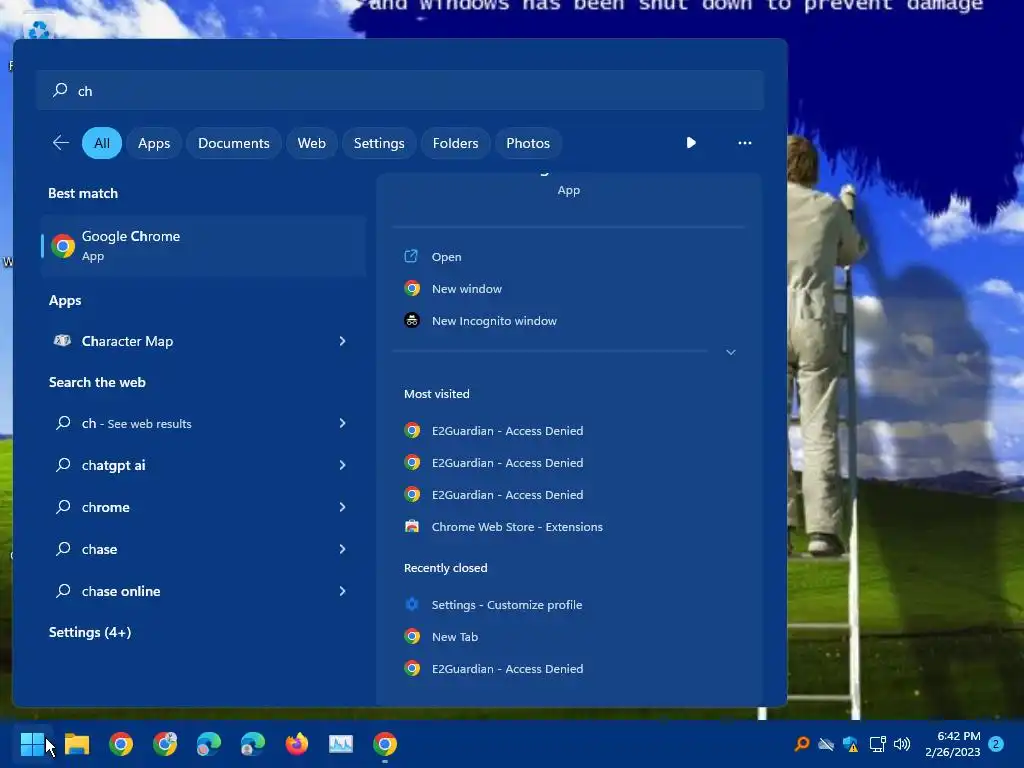This screenshot has height=768, width=1024.
Task: Click the more options ellipsis in search
Action: pyautogui.click(x=744, y=143)
